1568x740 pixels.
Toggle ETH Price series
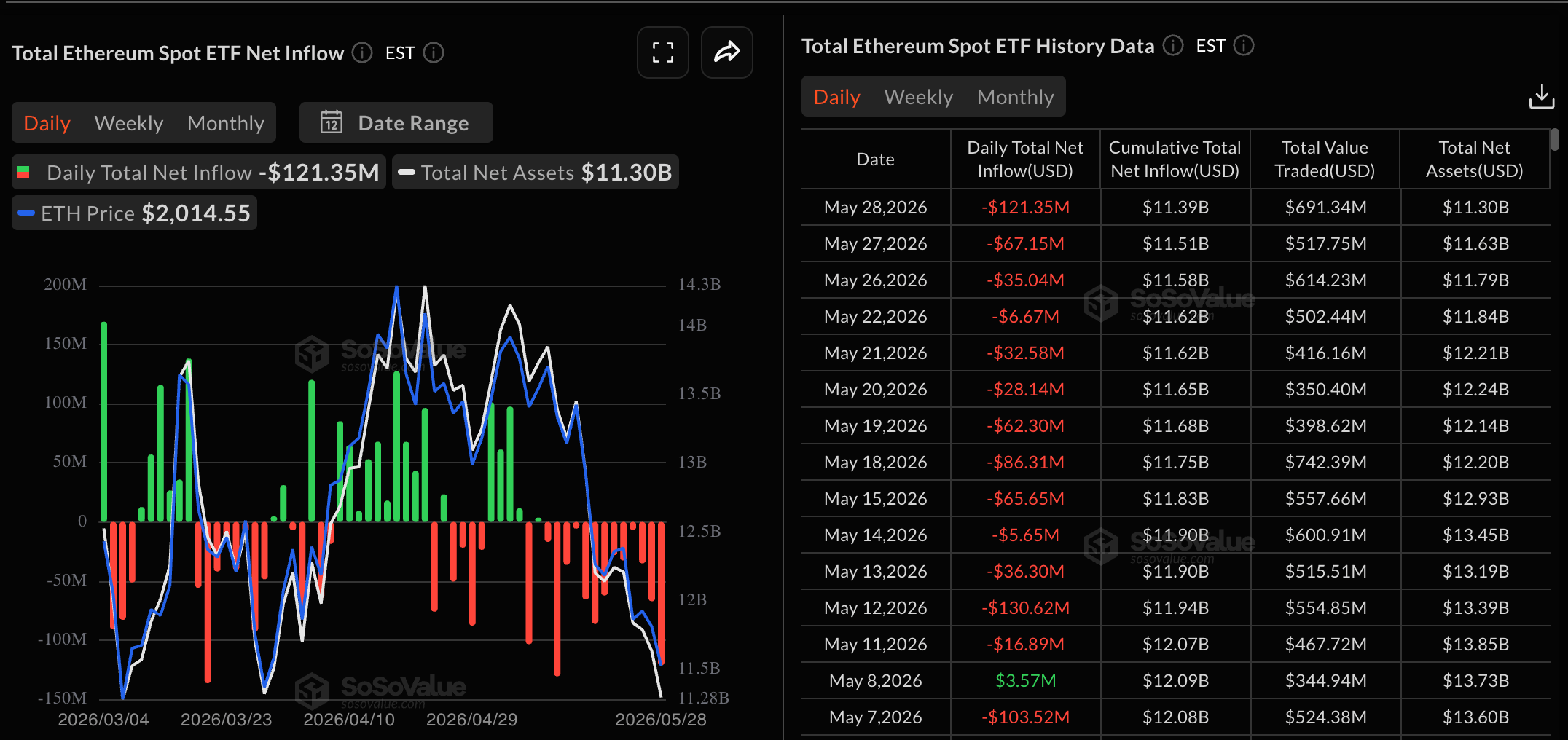pyautogui.click(x=134, y=213)
